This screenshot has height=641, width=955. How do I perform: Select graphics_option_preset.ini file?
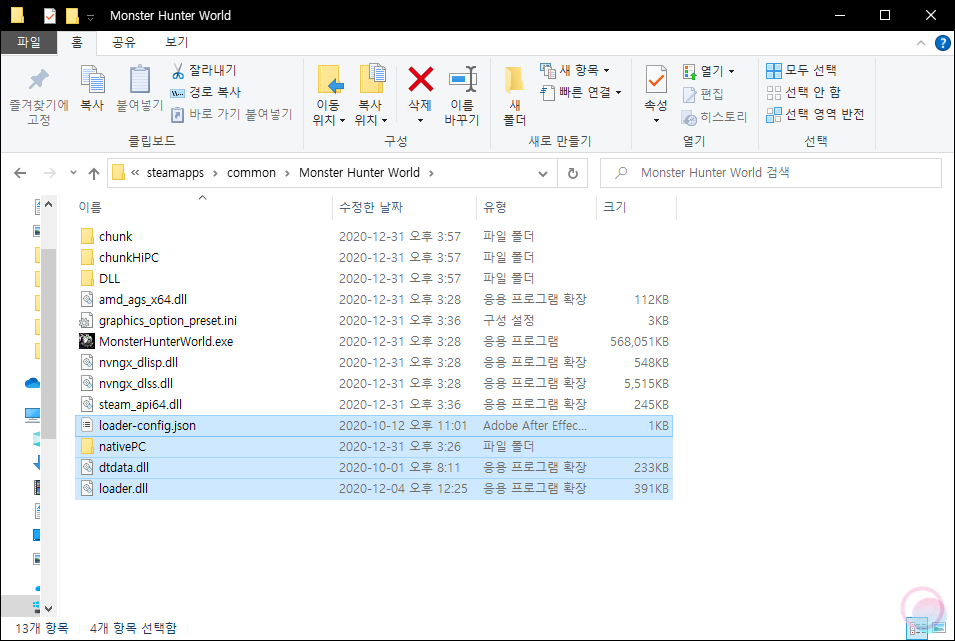click(x=374, y=320)
